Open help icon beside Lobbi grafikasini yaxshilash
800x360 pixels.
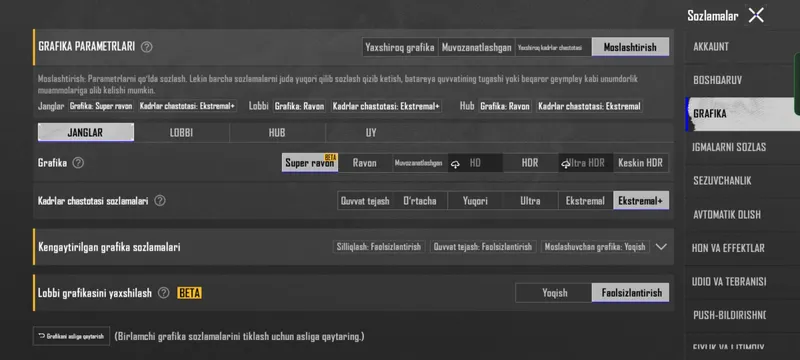(x=163, y=293)
